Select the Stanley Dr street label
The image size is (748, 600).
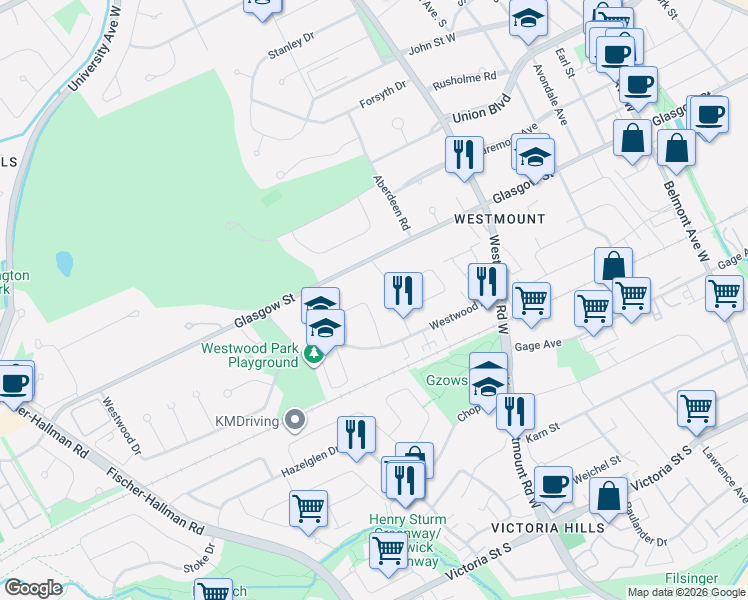click(291, 45)
